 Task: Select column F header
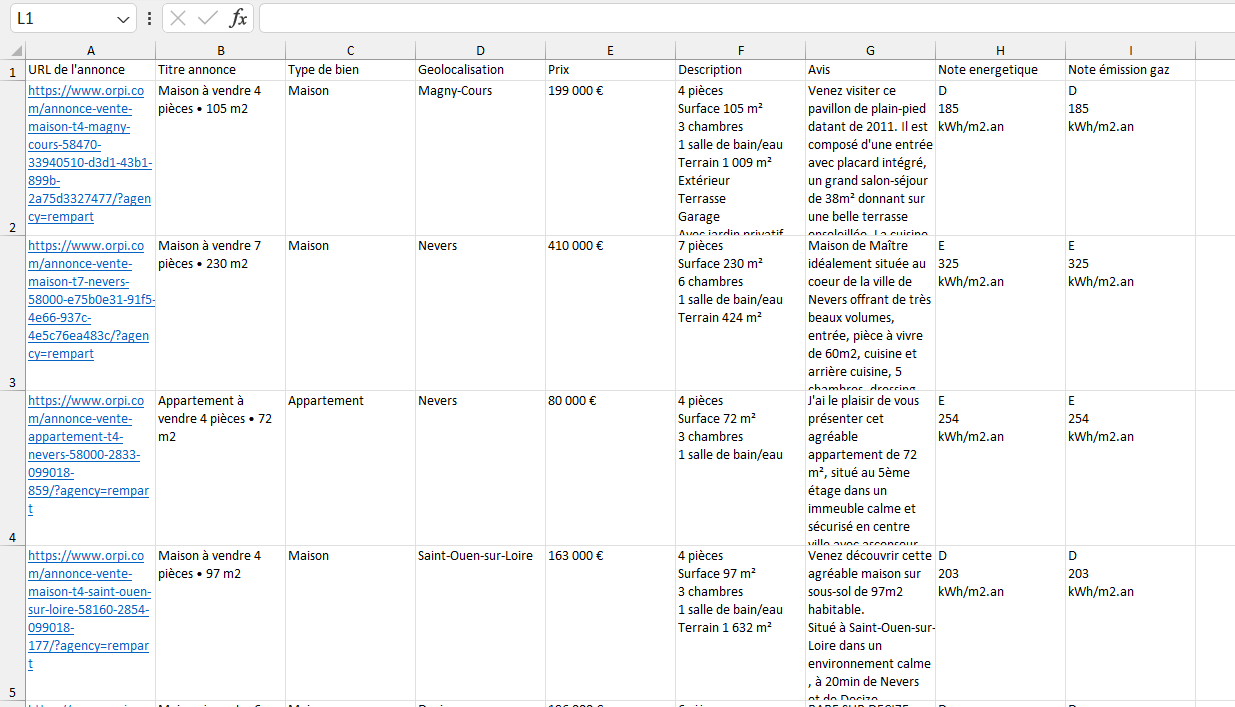[741, 51]
